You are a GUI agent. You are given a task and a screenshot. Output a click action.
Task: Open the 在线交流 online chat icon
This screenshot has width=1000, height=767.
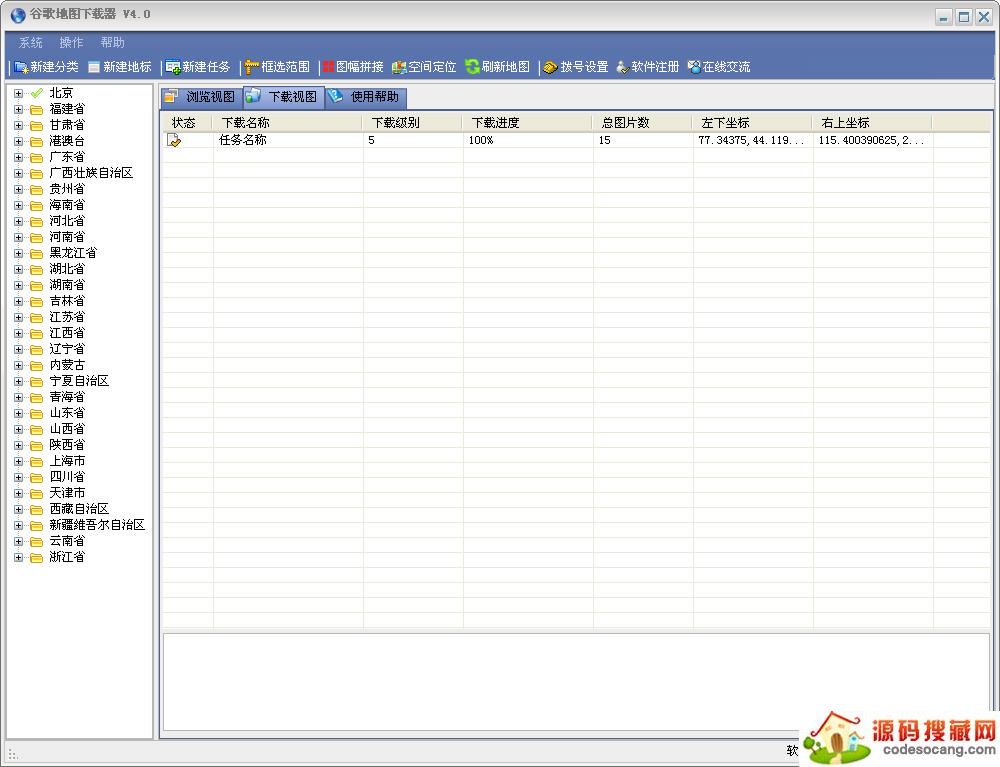(x=695, y=67)
